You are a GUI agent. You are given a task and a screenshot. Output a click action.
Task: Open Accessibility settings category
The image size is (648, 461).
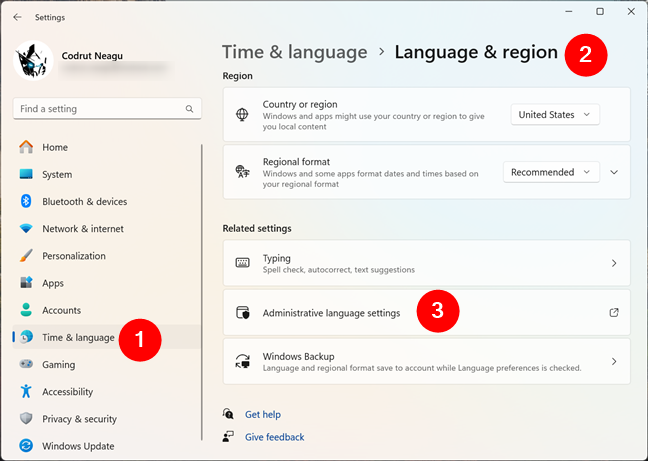[x=107, y=392]
